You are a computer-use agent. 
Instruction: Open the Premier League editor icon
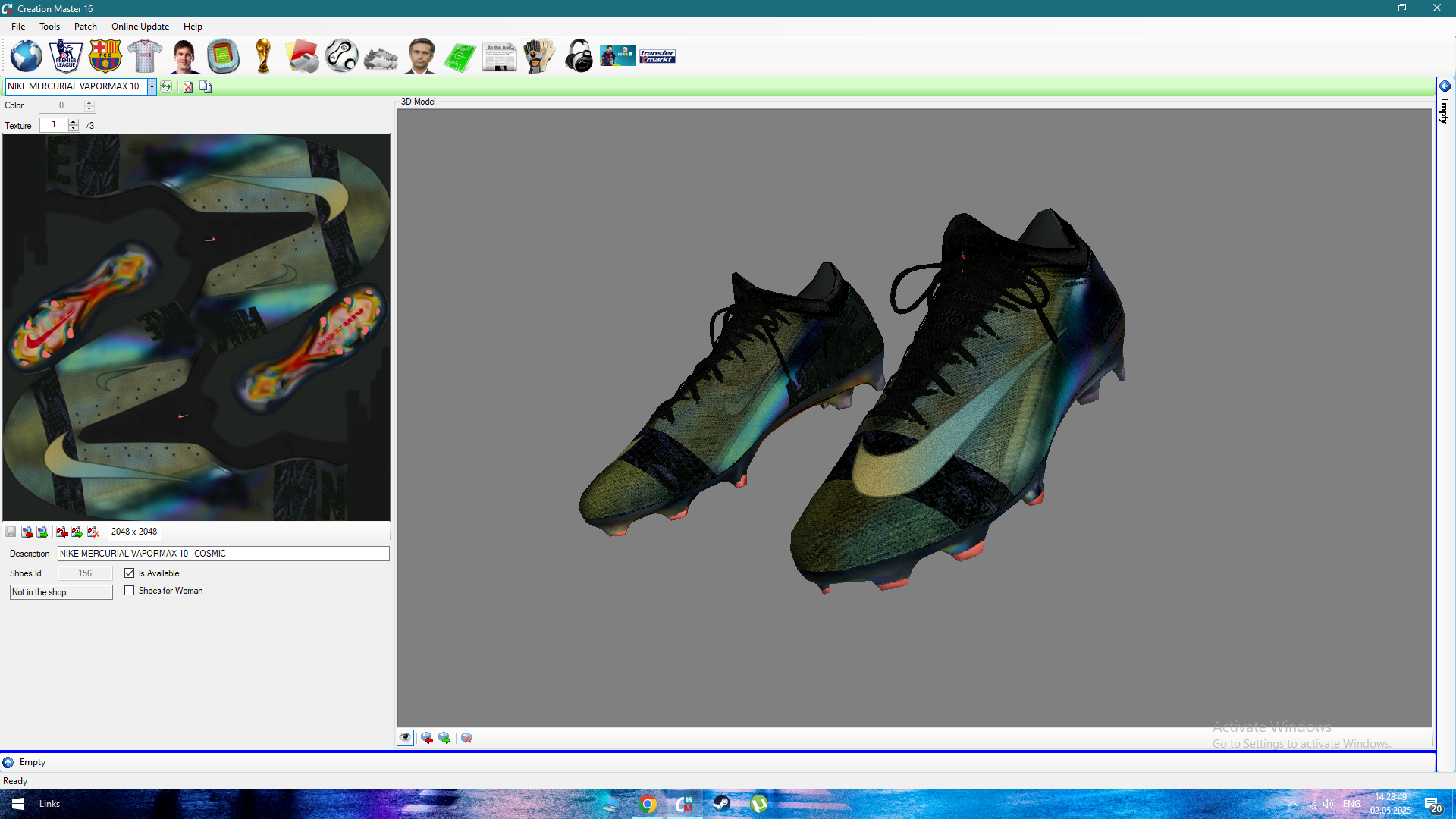tap(65, 56)
